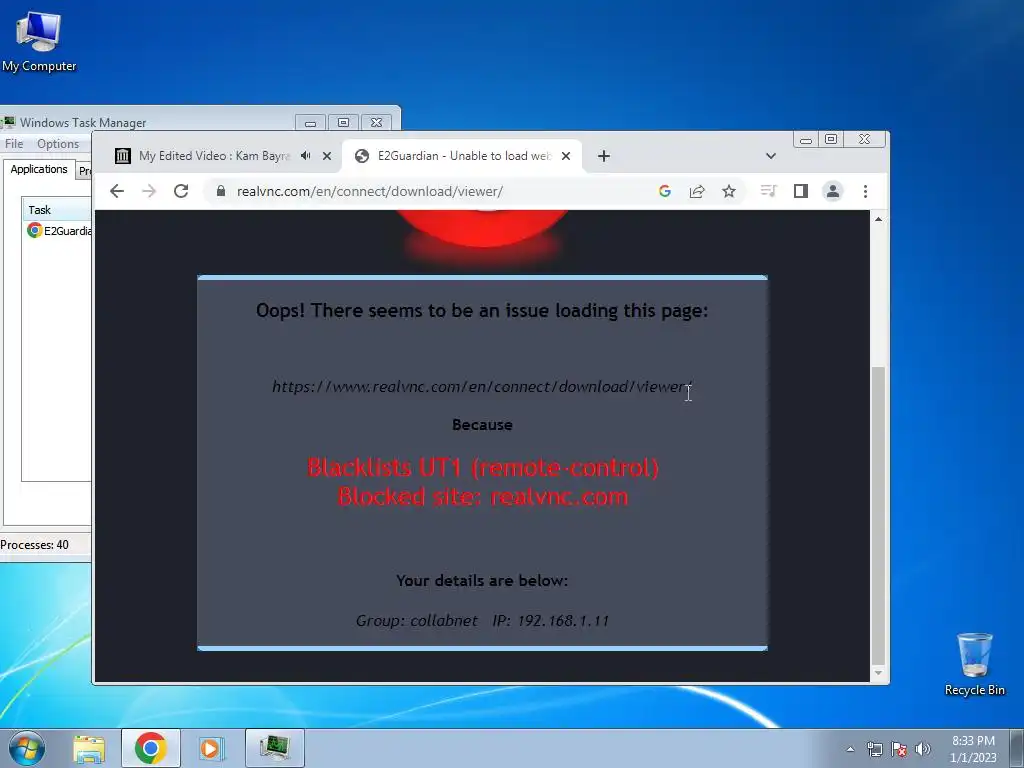The height and width of the screenshot is (768, 1024).
Task: Open Chrome three-dot menu
Action: click(x=865, y=191)
